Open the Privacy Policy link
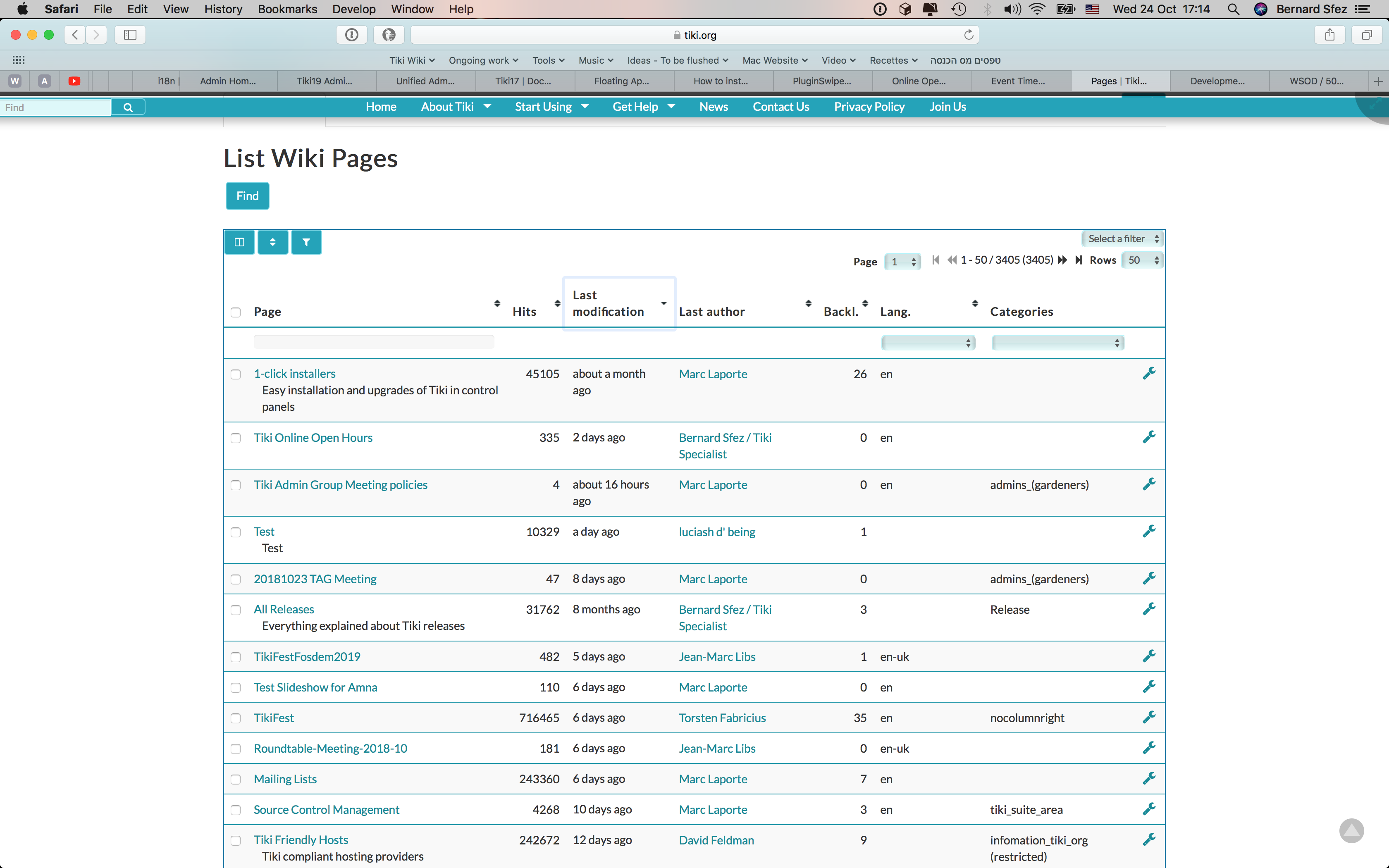1389x868 pixels. [x=869, y=107]
